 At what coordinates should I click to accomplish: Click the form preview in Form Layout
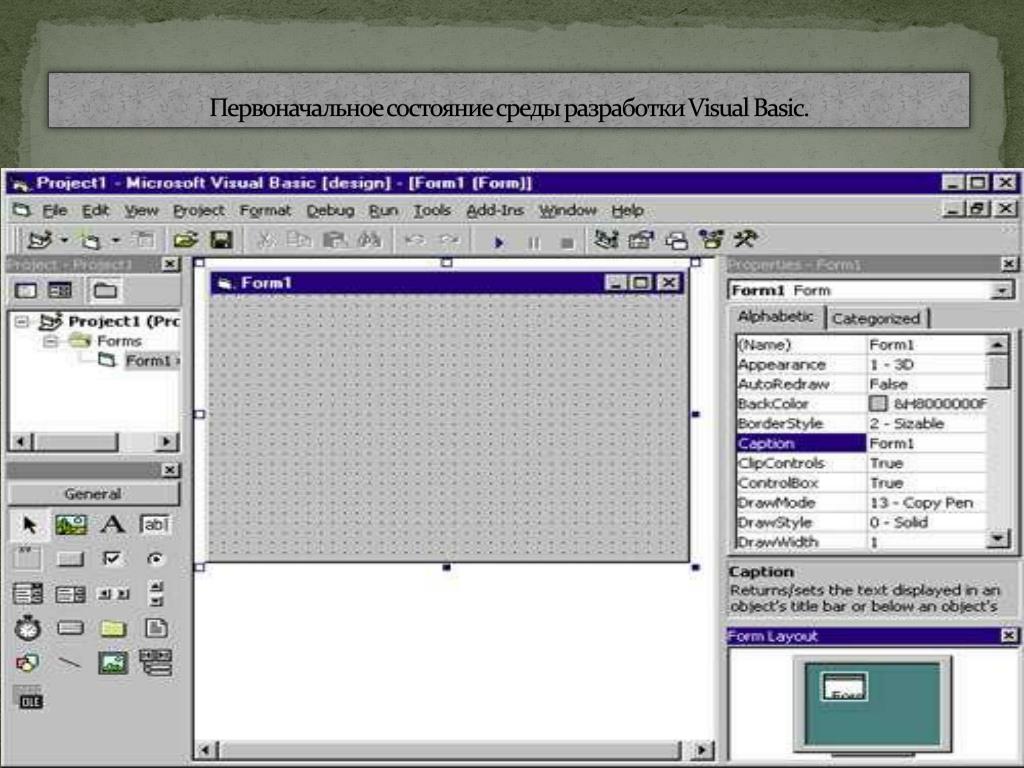845,687
